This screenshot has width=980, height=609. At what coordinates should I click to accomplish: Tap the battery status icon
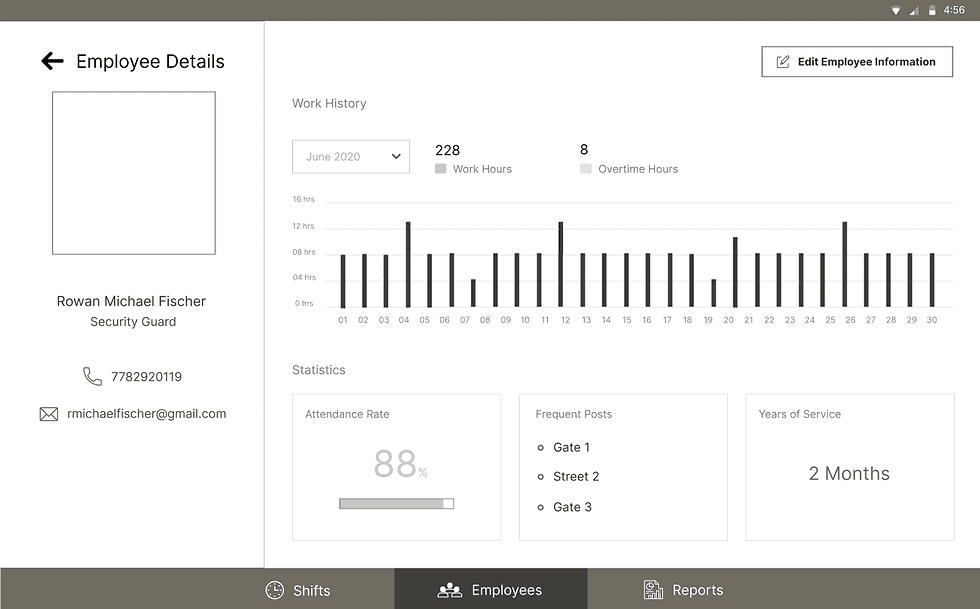(x=932, y=10)
